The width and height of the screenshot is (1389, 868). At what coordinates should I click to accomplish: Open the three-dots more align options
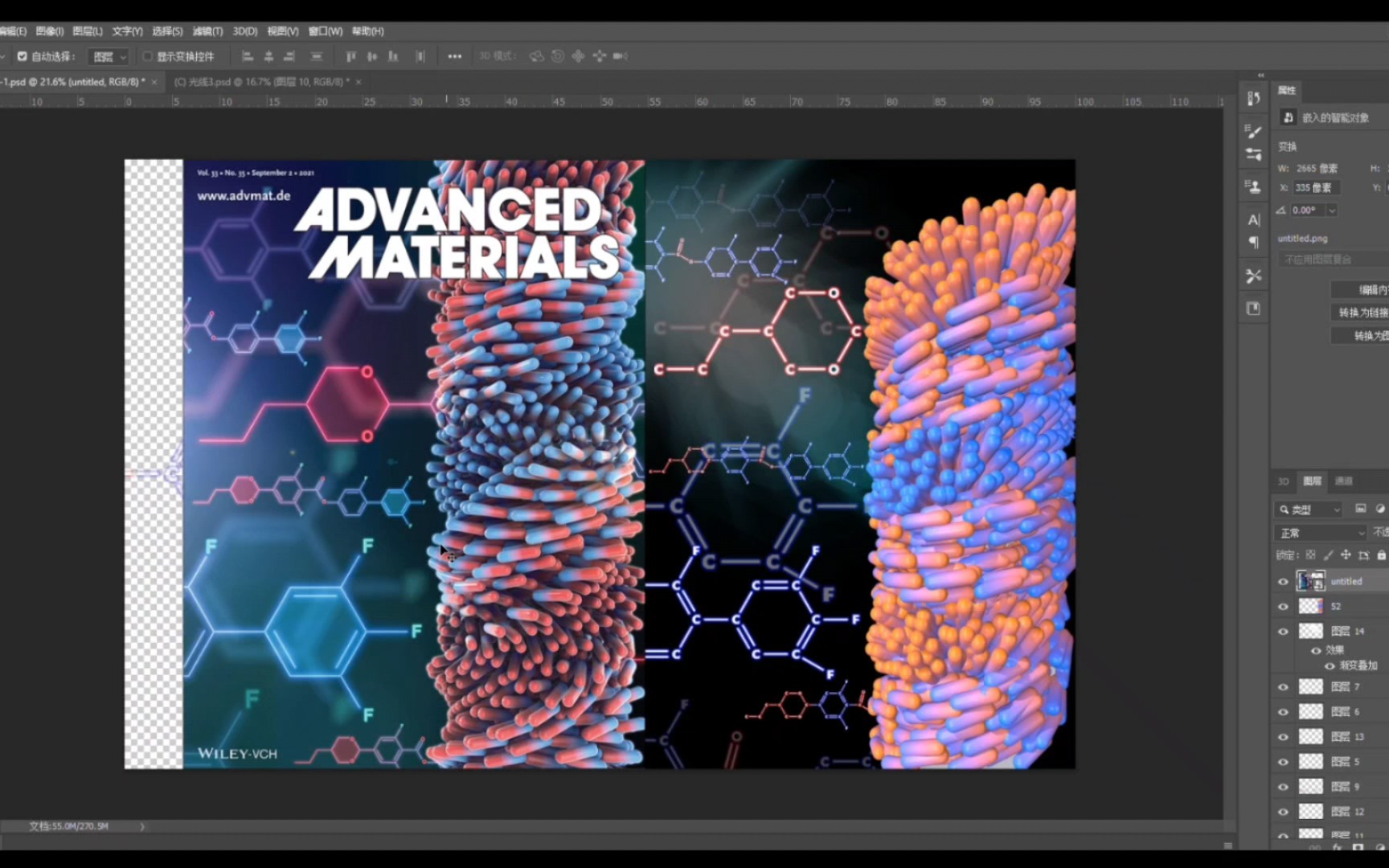(455, 56)
